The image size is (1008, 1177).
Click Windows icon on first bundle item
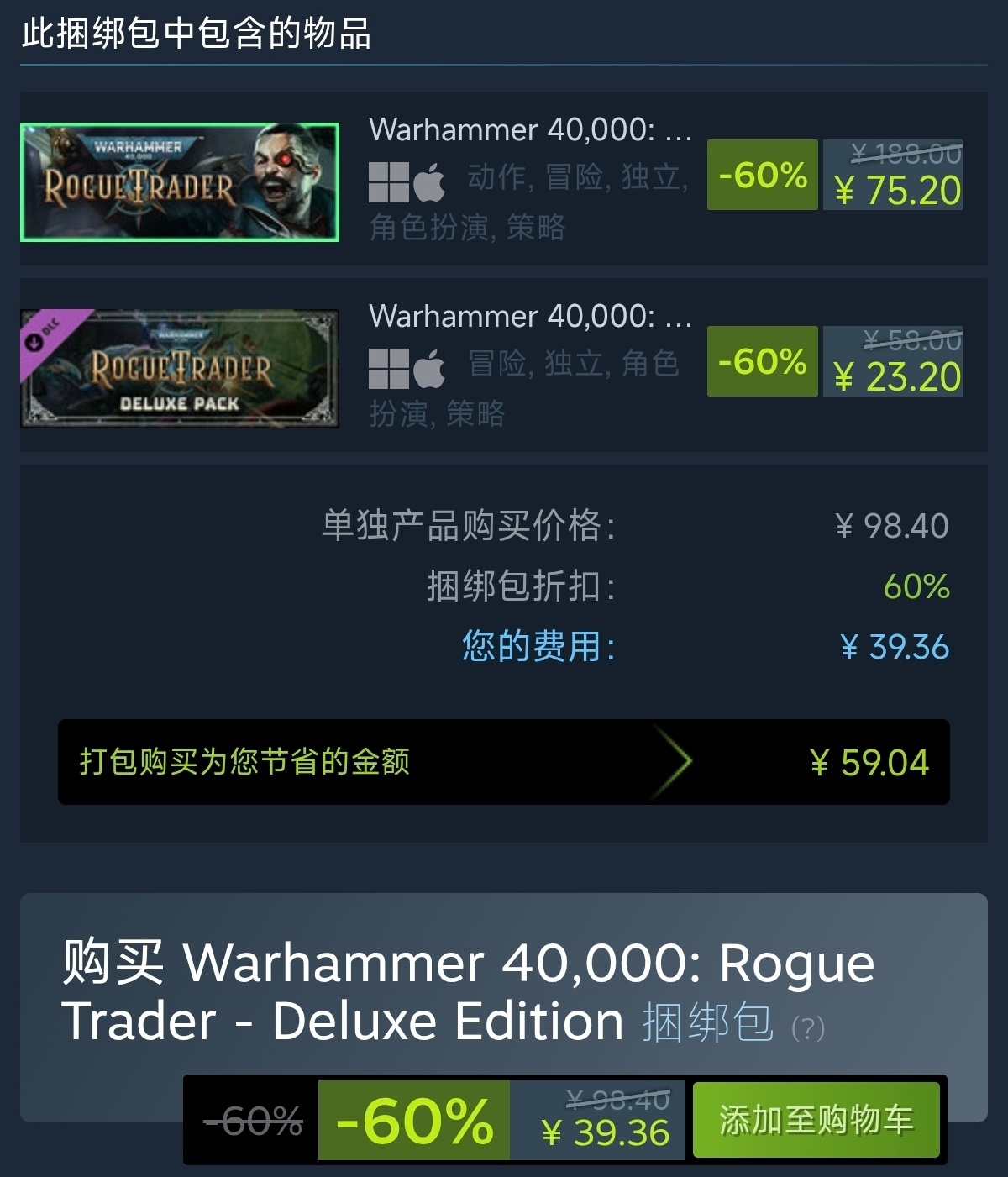point(389,181)
